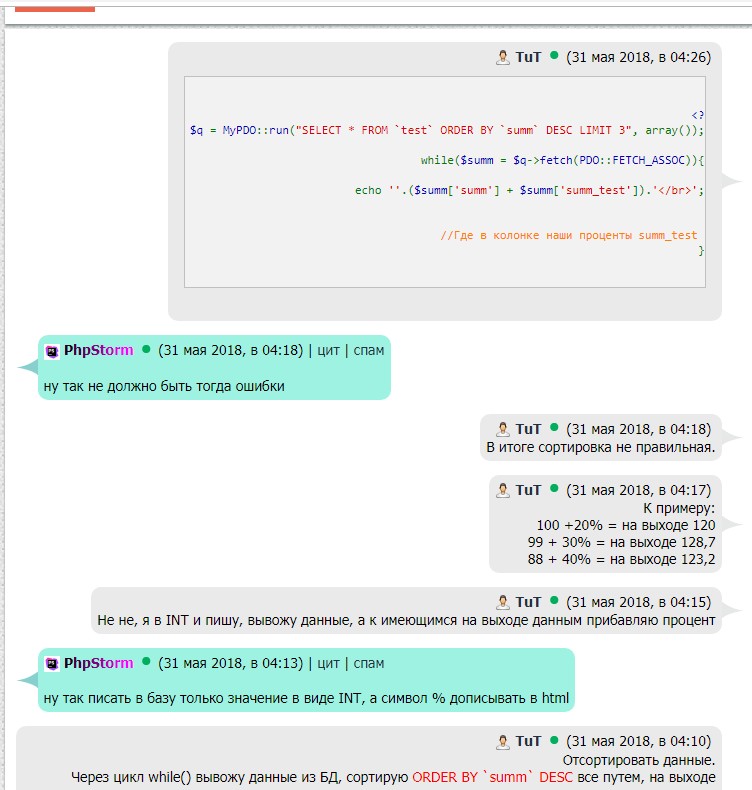
Task: Open the PhpStorm username in 04:18 message
Action: click(98, 351)
